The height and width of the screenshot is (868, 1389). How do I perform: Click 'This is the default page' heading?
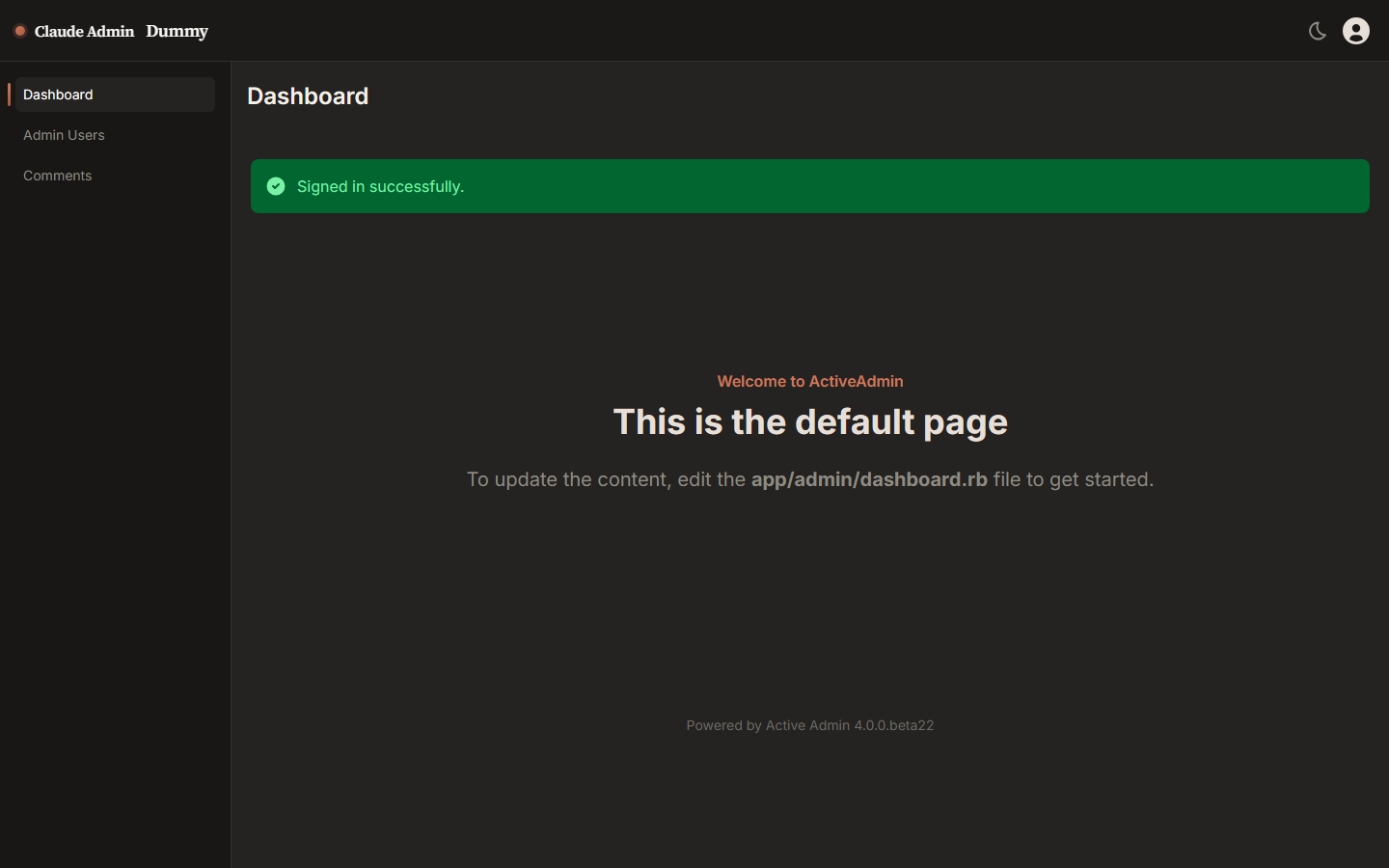[810, 421]
